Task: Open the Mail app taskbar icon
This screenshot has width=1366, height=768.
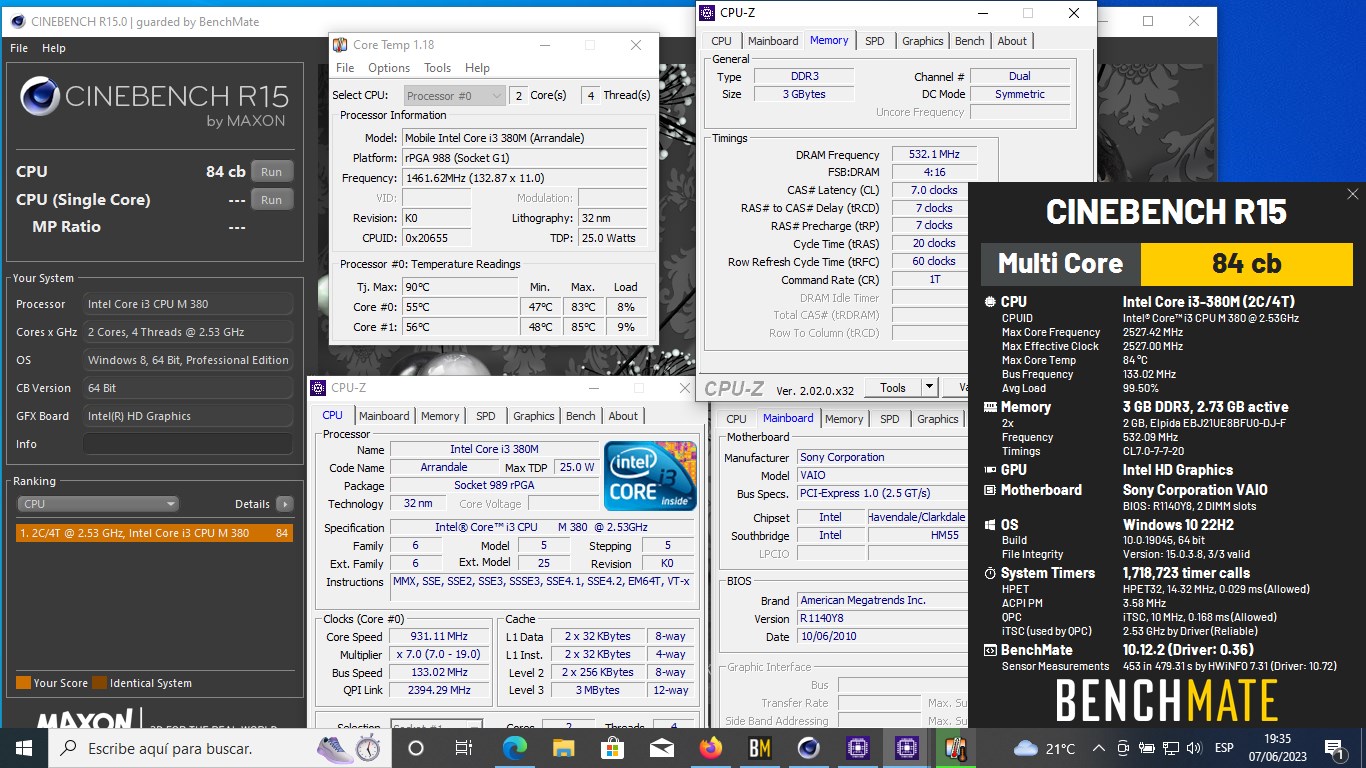Action: click(661, 748)
